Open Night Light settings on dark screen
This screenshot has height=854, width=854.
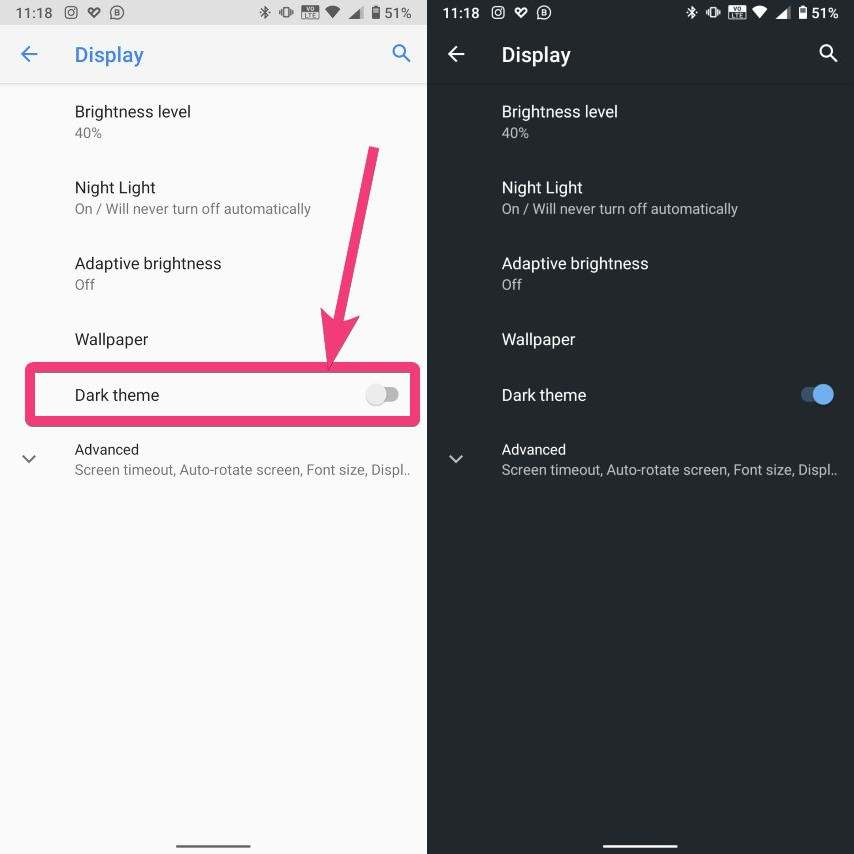pyautogui.click(x=640, y=198)
